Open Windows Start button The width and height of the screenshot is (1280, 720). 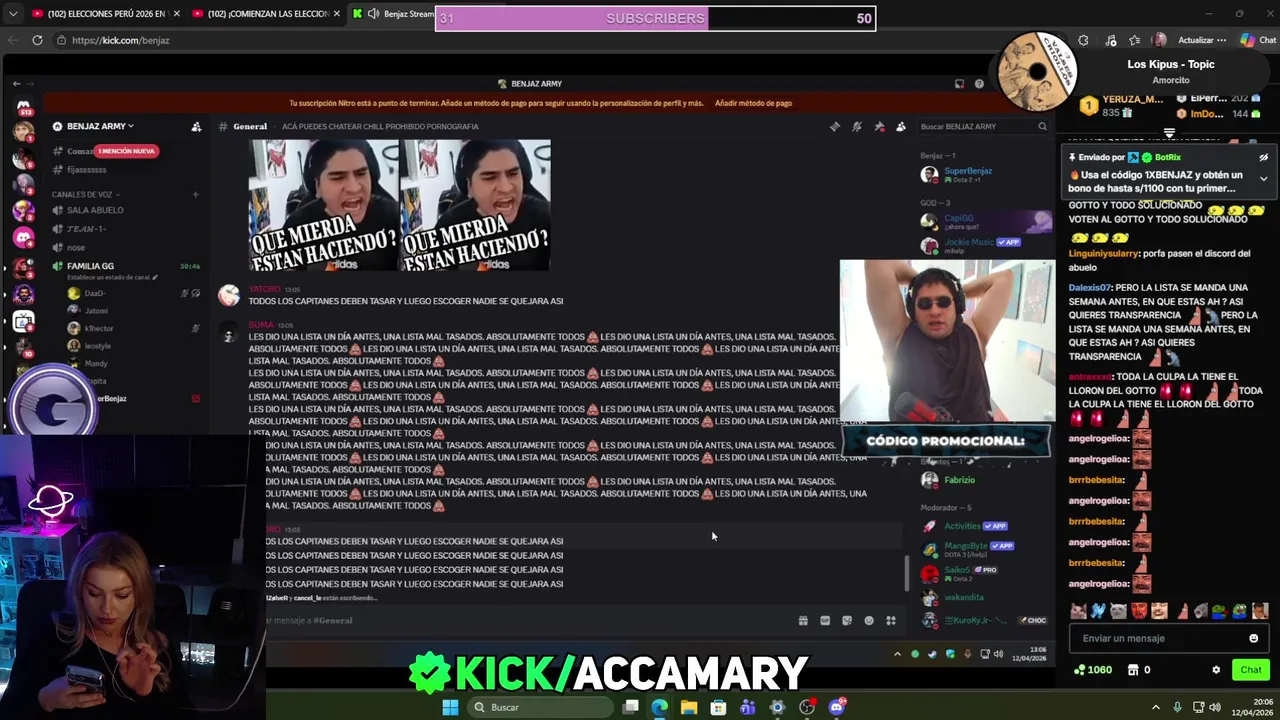pos(450,707)
